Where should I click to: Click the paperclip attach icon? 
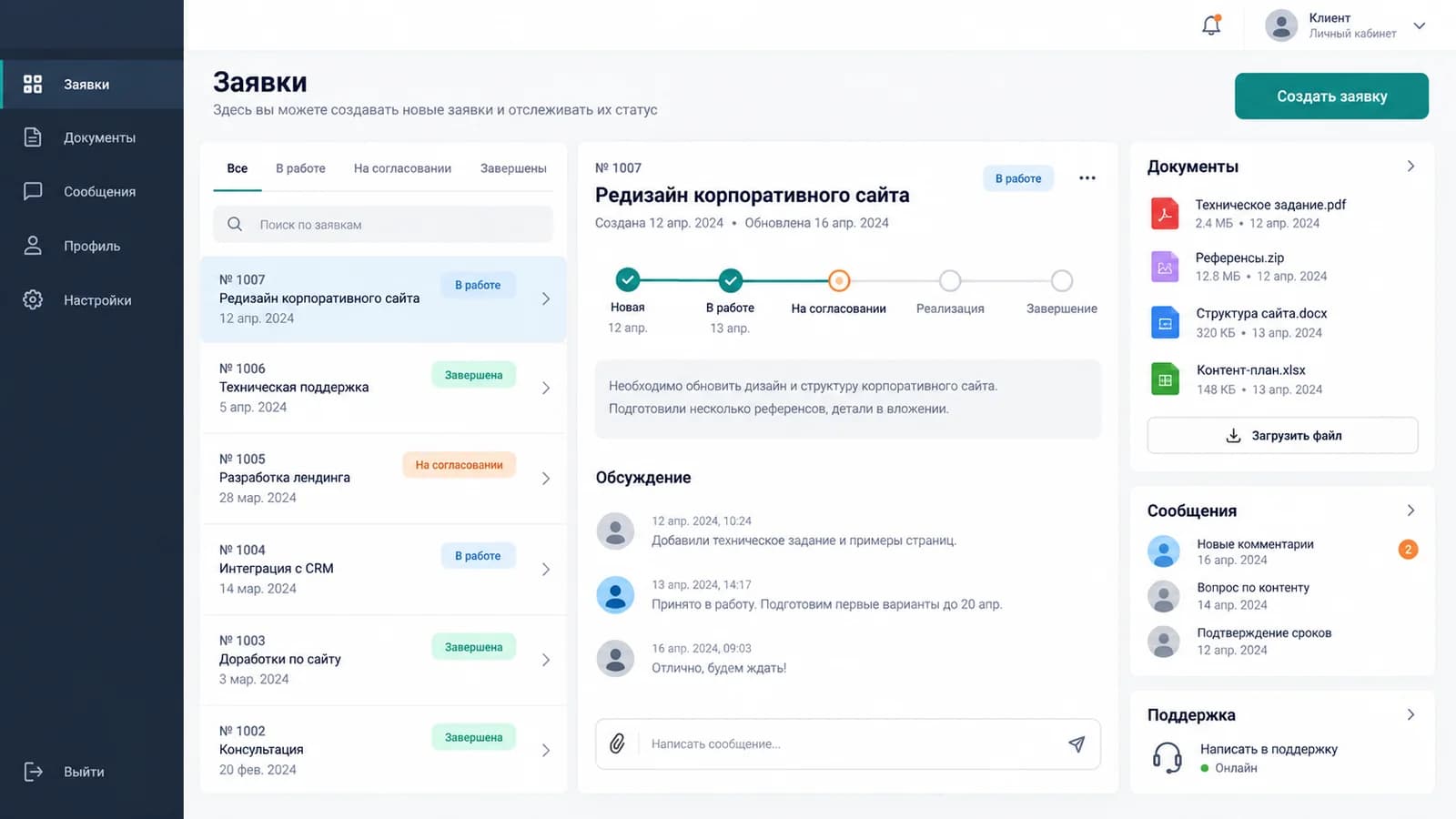click(617, 743)
